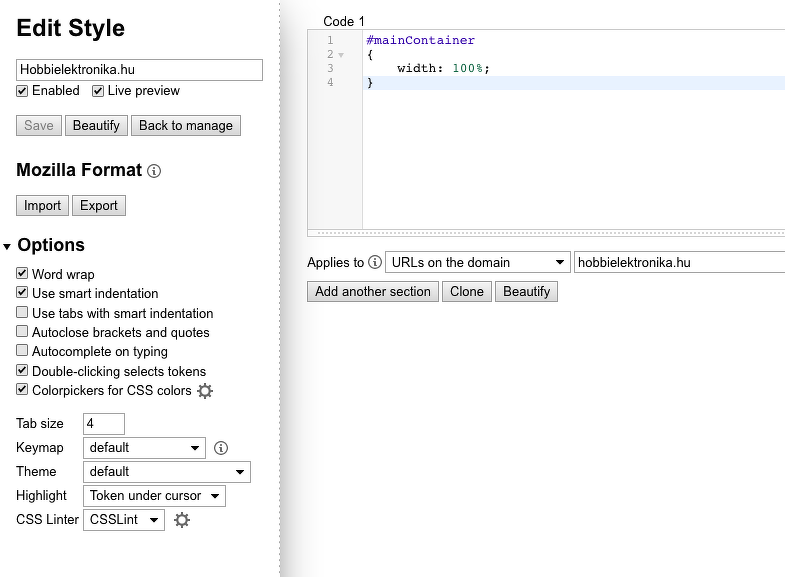This screenshot has height=577, width=785.
Task: Toggle the Enabled checkbox
Action: pyautogui.click(x=23, y=91)
